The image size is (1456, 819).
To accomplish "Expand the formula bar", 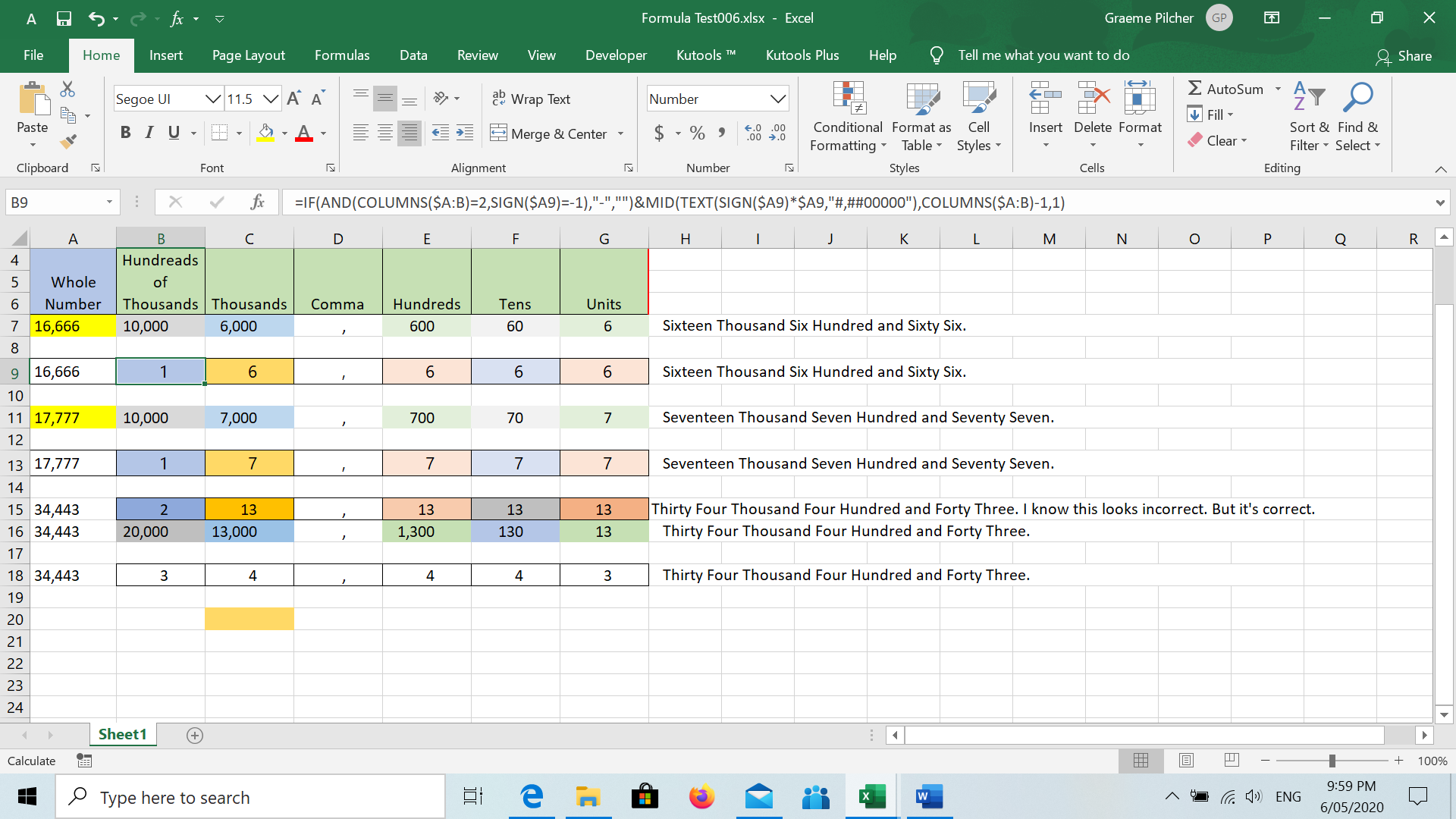I will tap(1439, 202).
